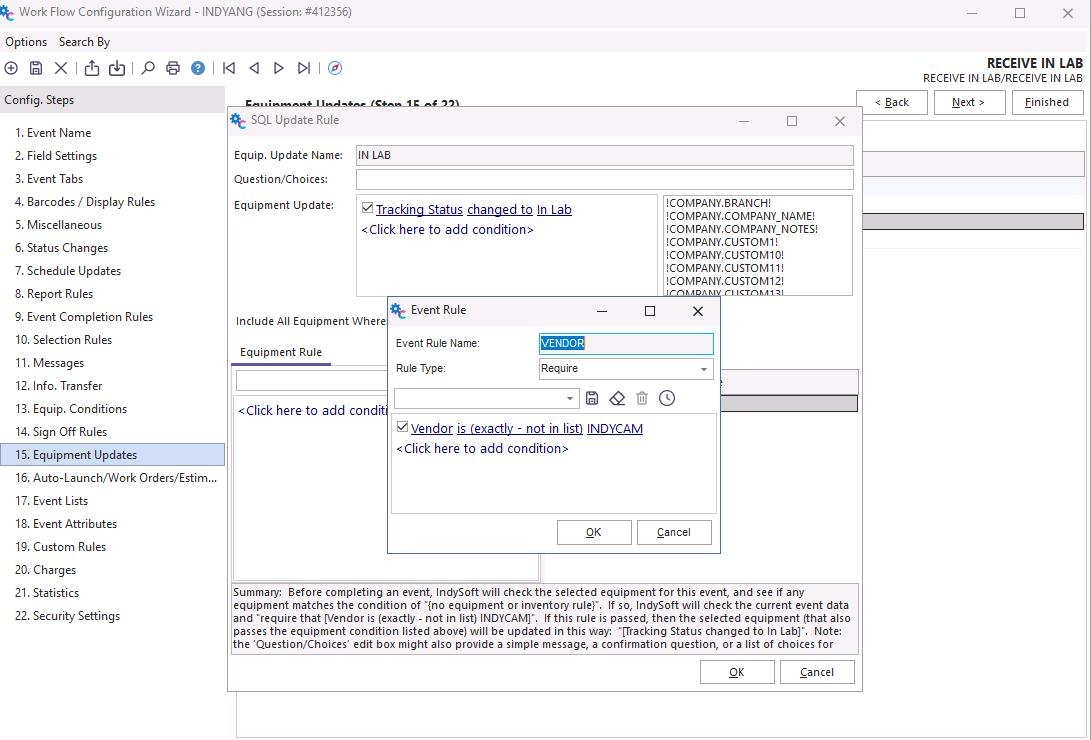Click OK in the Event Rule dialog

(593, 532)
